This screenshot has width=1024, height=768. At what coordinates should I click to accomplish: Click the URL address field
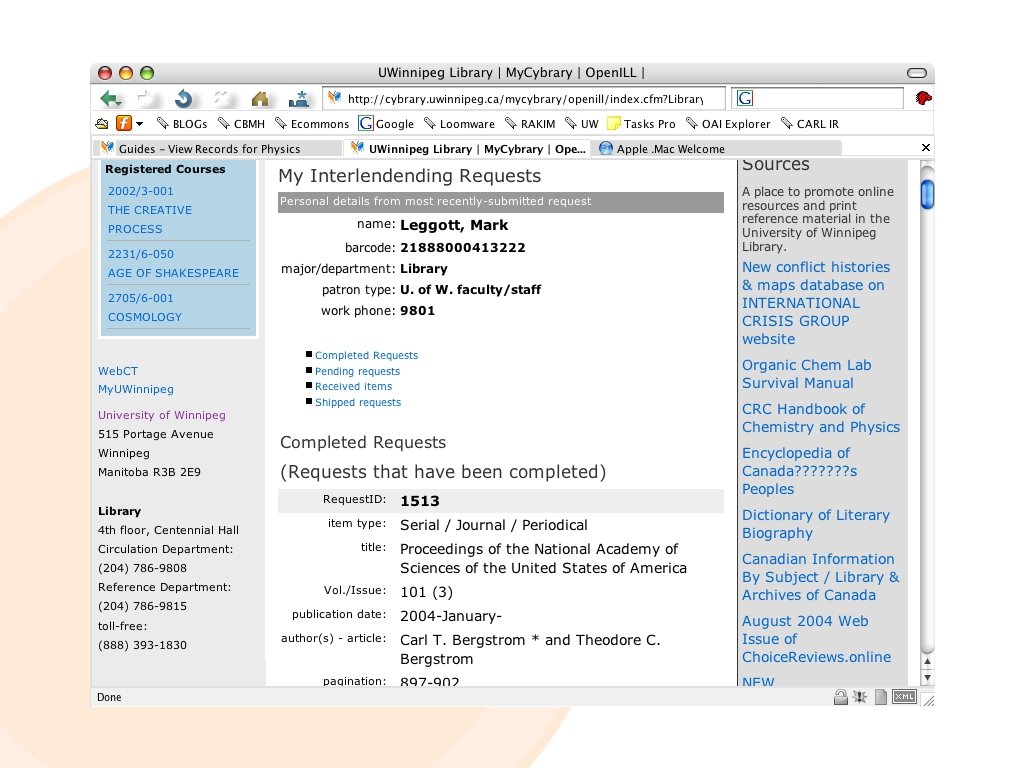click(524, 99)
